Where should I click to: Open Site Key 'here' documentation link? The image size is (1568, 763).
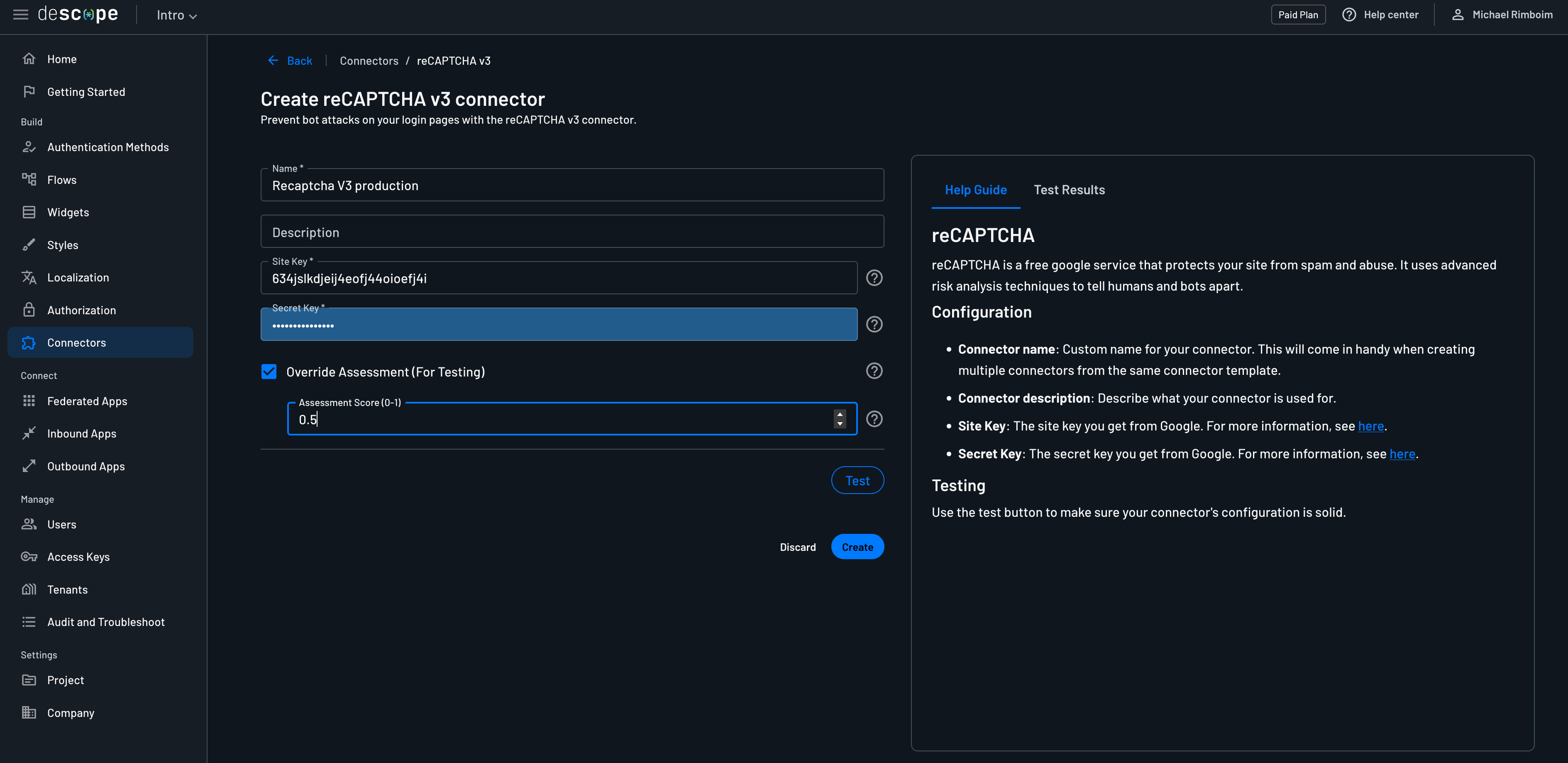pyautogui.click(x=1371, y=426)
